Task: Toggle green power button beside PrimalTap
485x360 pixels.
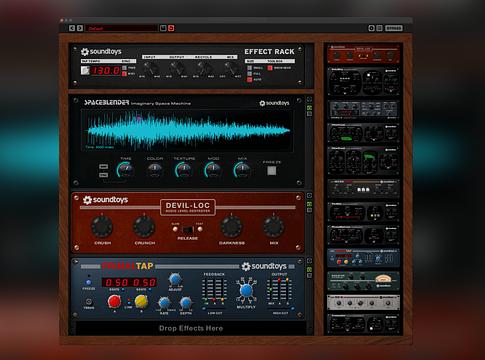Action: (309, 269)
